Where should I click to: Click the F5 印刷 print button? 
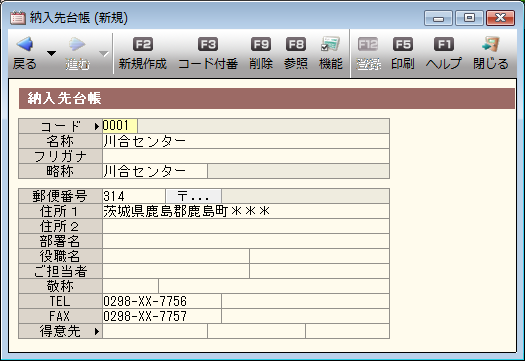(403, 54)
